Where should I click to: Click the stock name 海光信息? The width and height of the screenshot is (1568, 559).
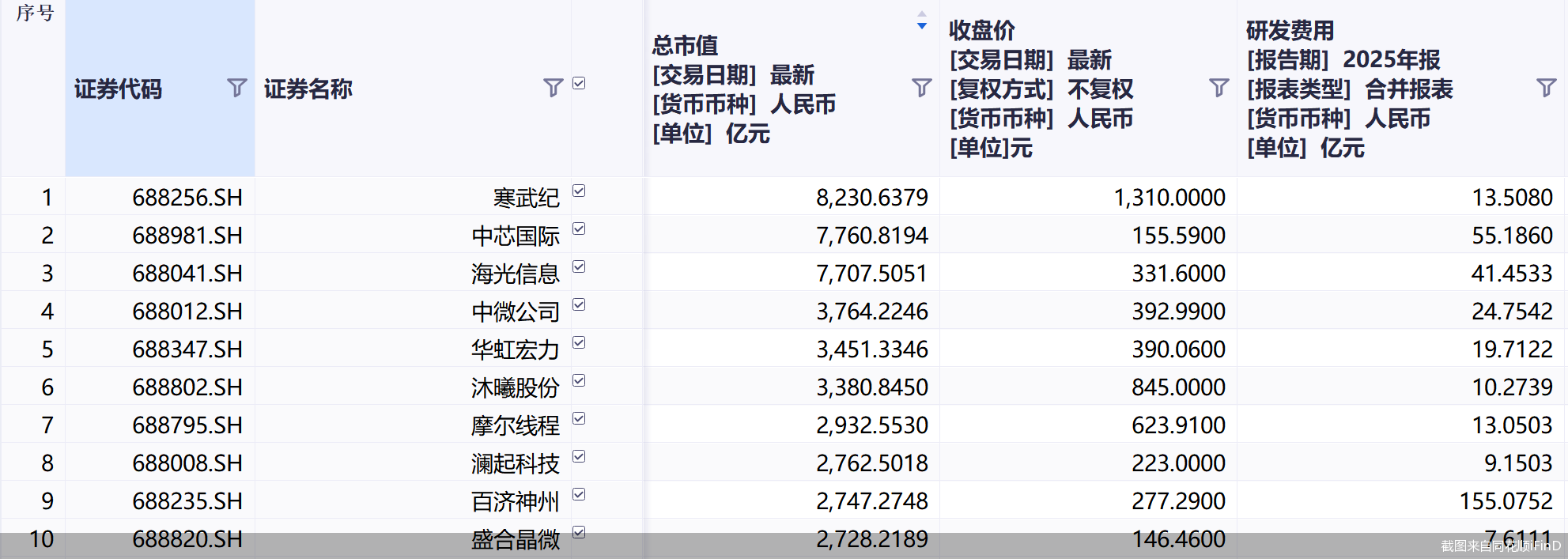pyautogui.click(x=516, y=274)
